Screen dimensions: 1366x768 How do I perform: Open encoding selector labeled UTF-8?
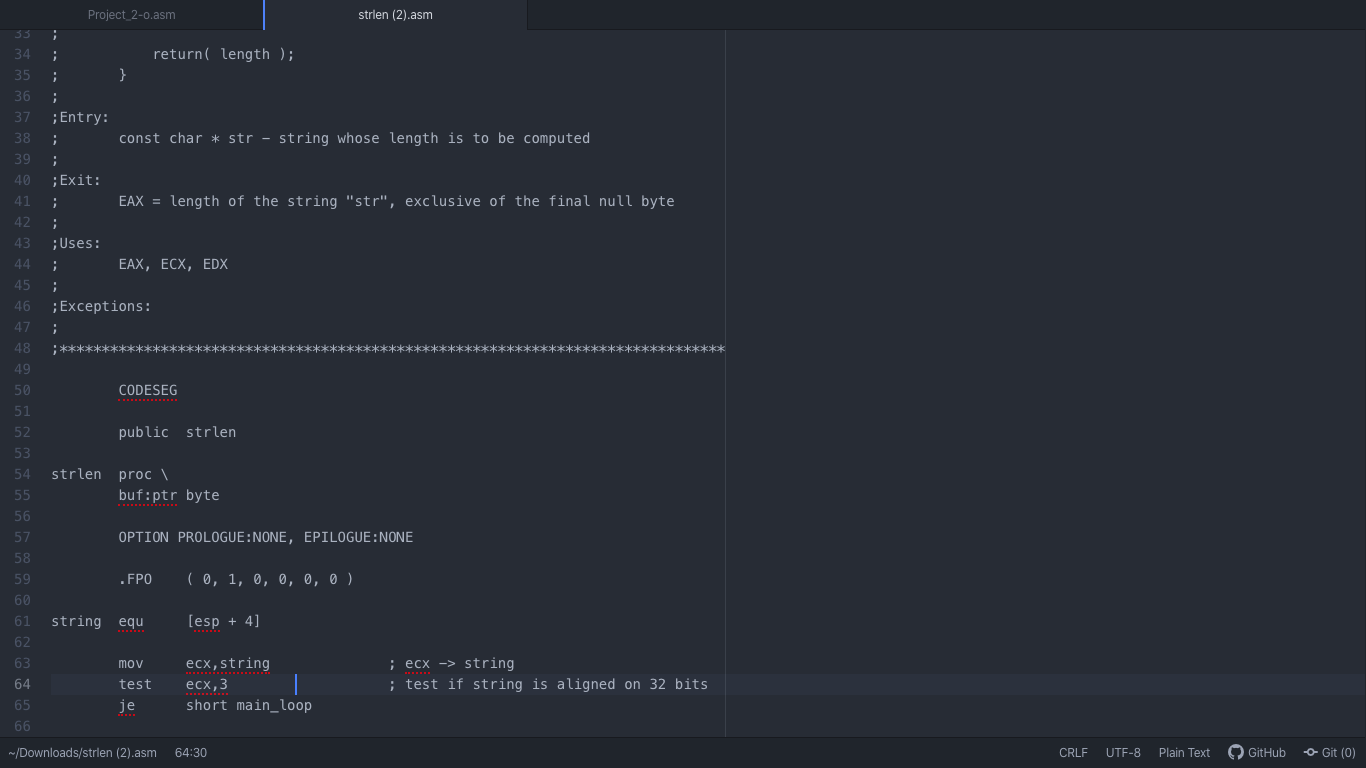[x=1122, y=752]
